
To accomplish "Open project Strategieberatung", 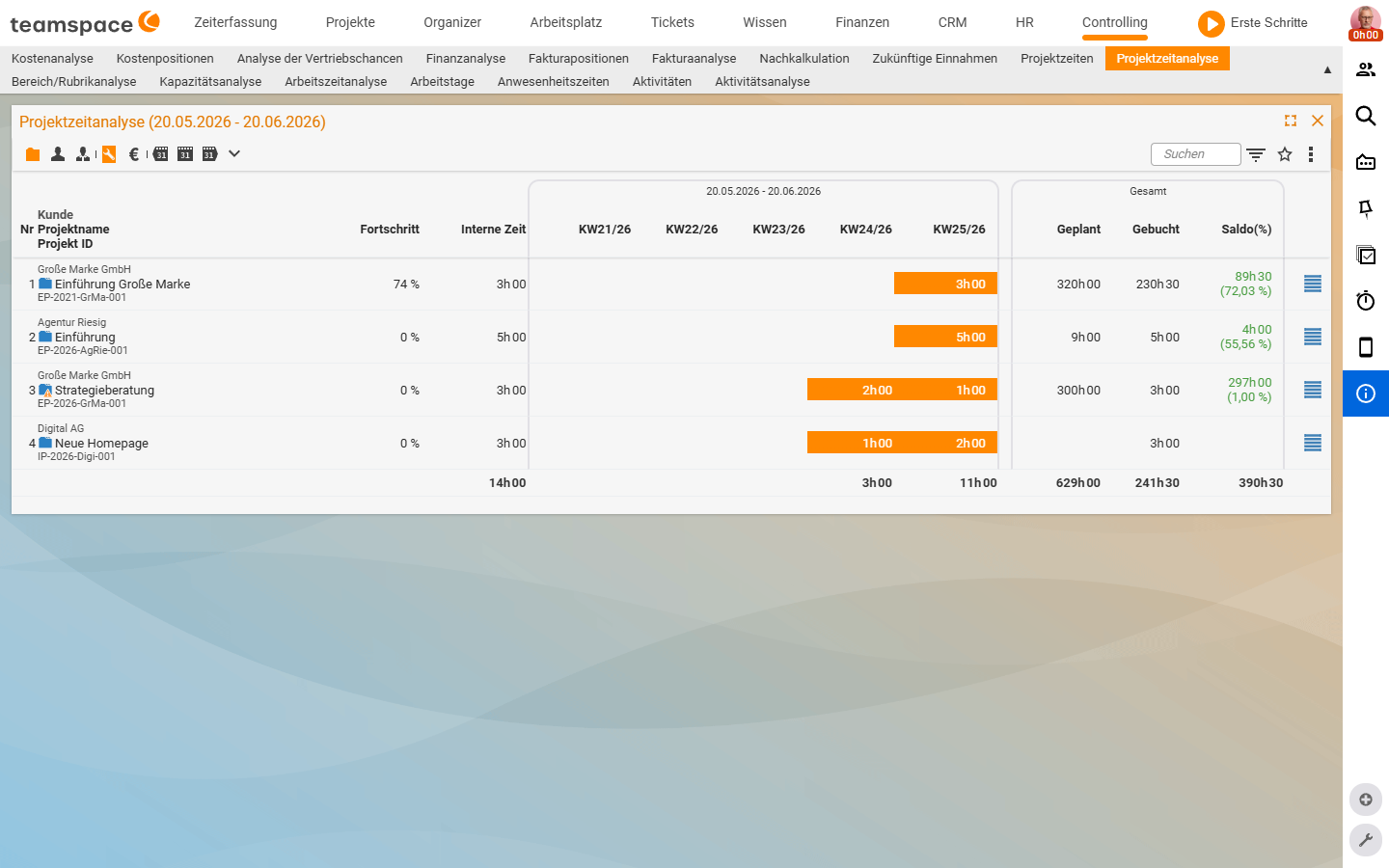I will point(104,390).
